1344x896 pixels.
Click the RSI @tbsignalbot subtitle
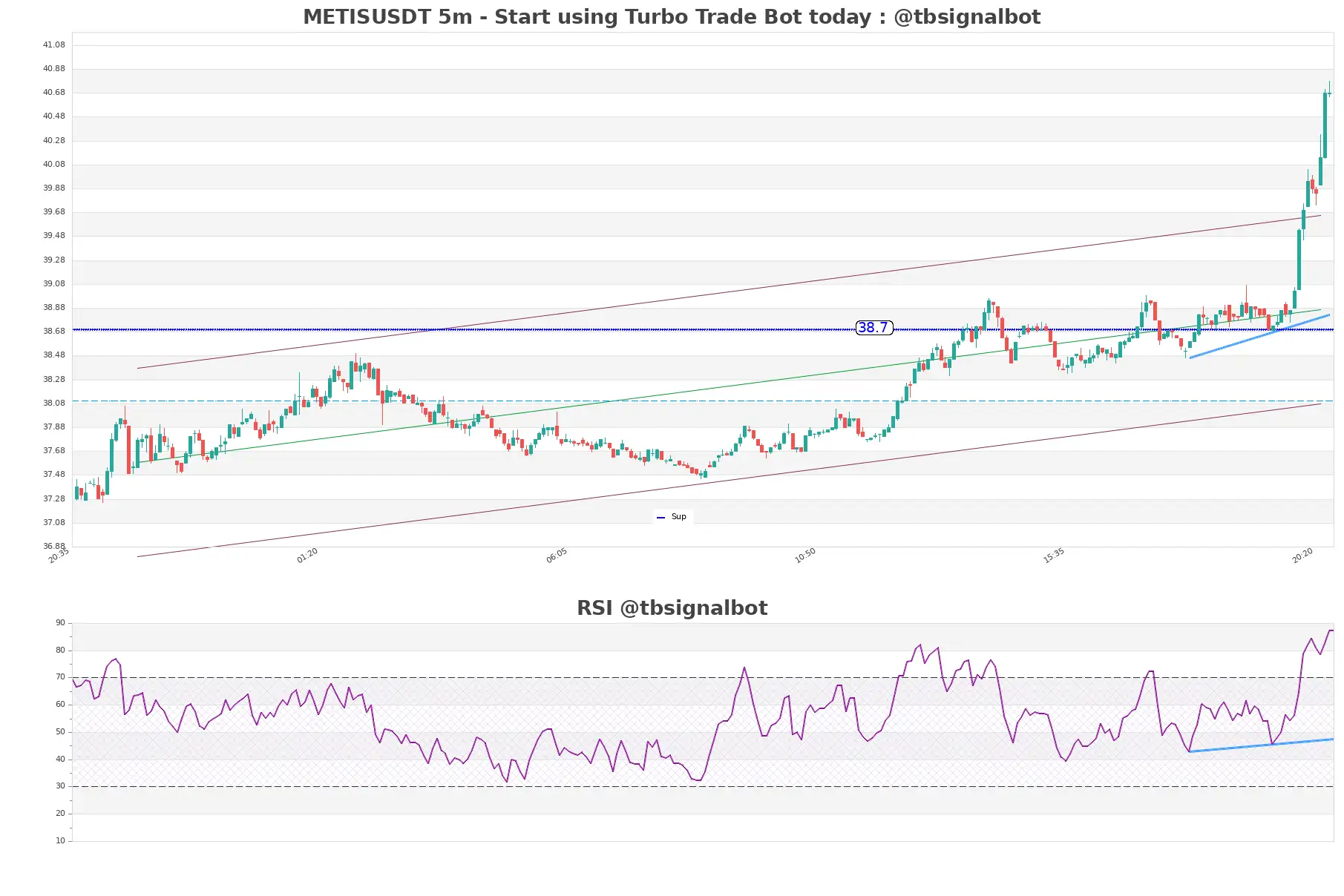click(x=672, y=608)
